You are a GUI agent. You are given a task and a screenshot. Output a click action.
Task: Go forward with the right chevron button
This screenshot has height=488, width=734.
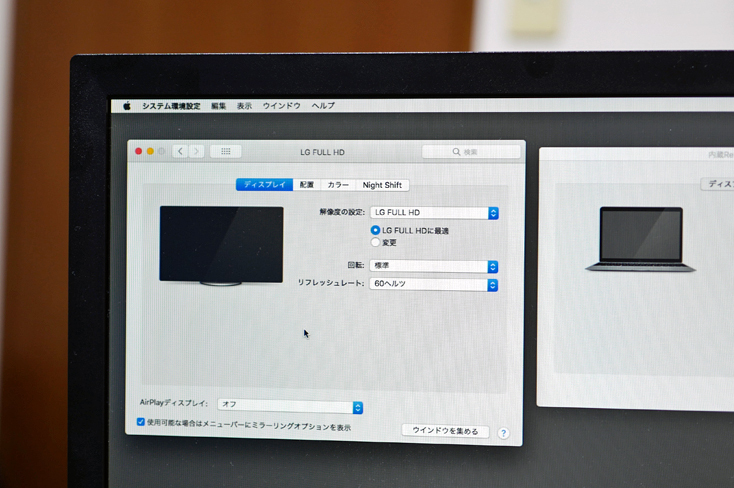tap(197, 151)
